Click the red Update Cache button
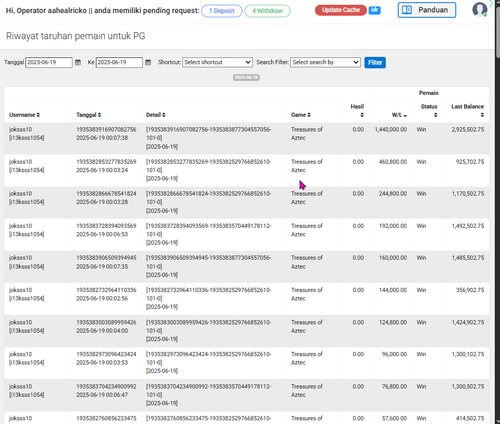The image size is (500, 424). click(x=341, y=10)
